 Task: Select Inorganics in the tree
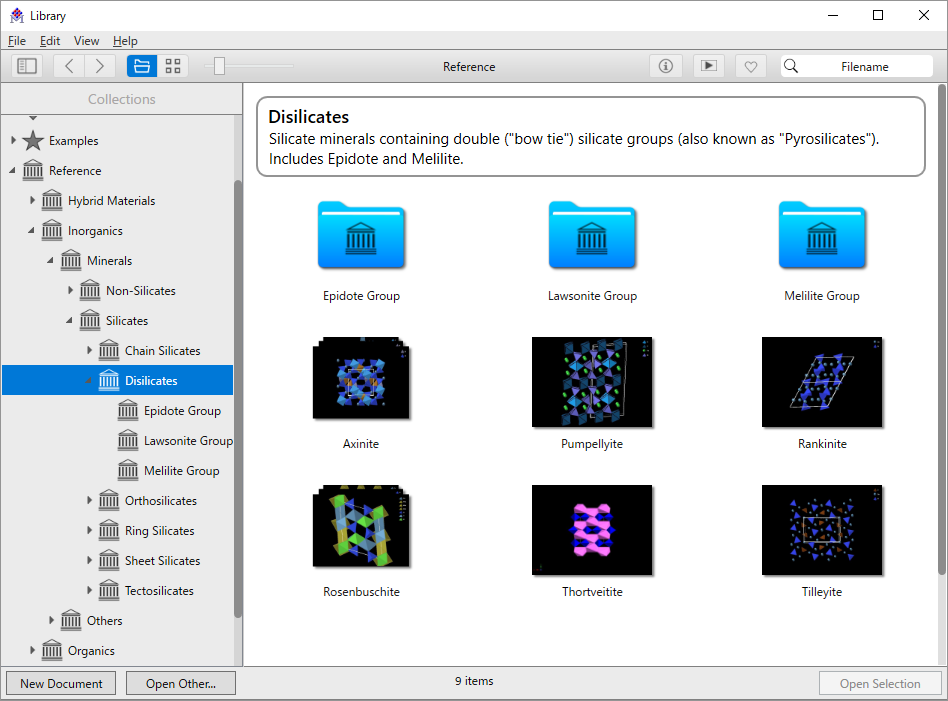tap(95, 231)
